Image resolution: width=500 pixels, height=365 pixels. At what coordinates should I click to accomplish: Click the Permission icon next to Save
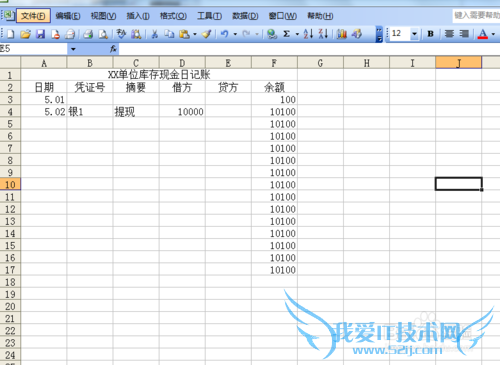(x=55, y=34)
